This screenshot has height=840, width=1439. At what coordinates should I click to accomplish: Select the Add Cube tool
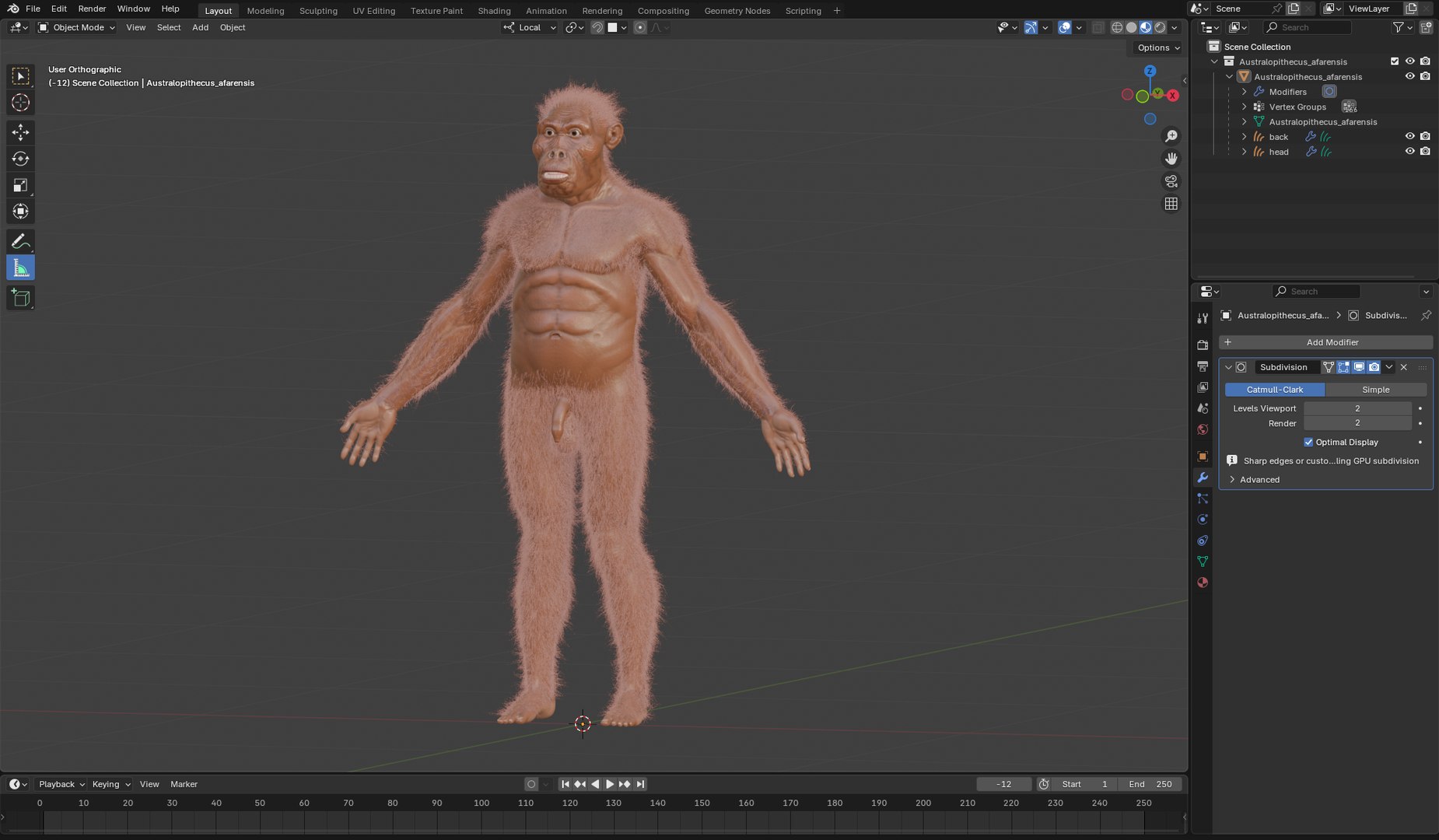(x=21, y=298)
